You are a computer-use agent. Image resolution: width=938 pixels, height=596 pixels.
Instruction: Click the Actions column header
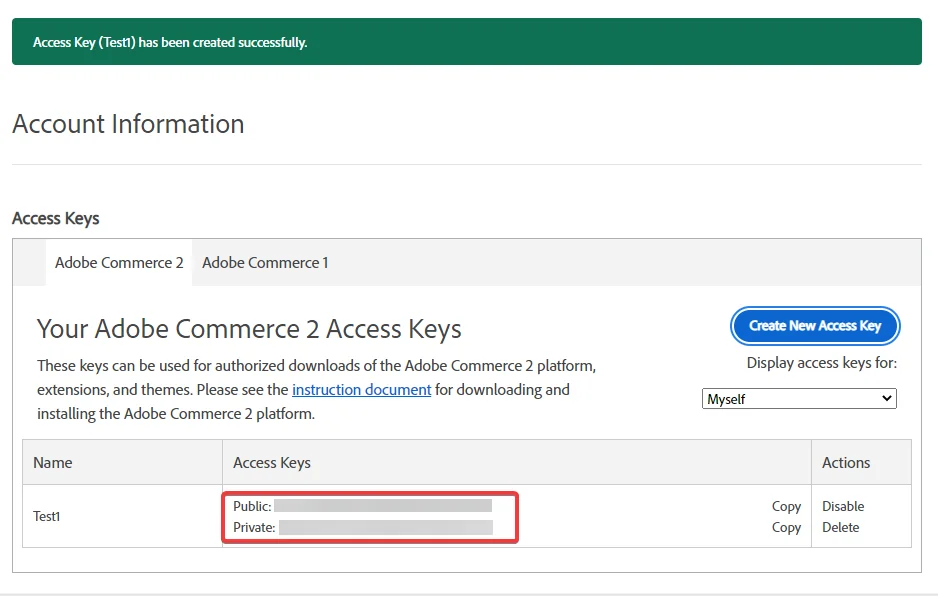pyautogui.click(x=861, y=463)
